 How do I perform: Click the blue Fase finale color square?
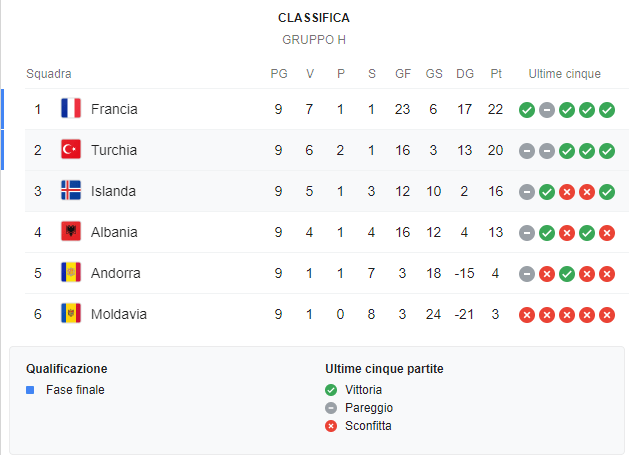point(31,390)
